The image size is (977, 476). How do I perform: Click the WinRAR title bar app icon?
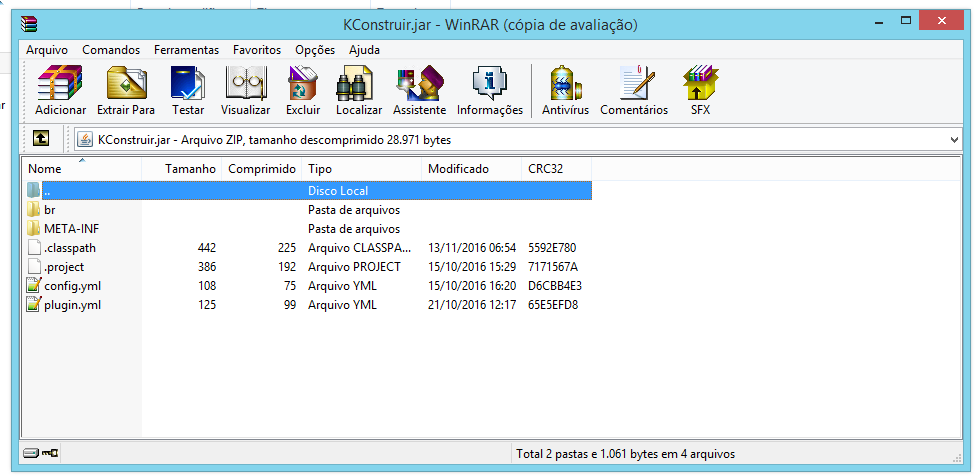[x=28, y=24]
